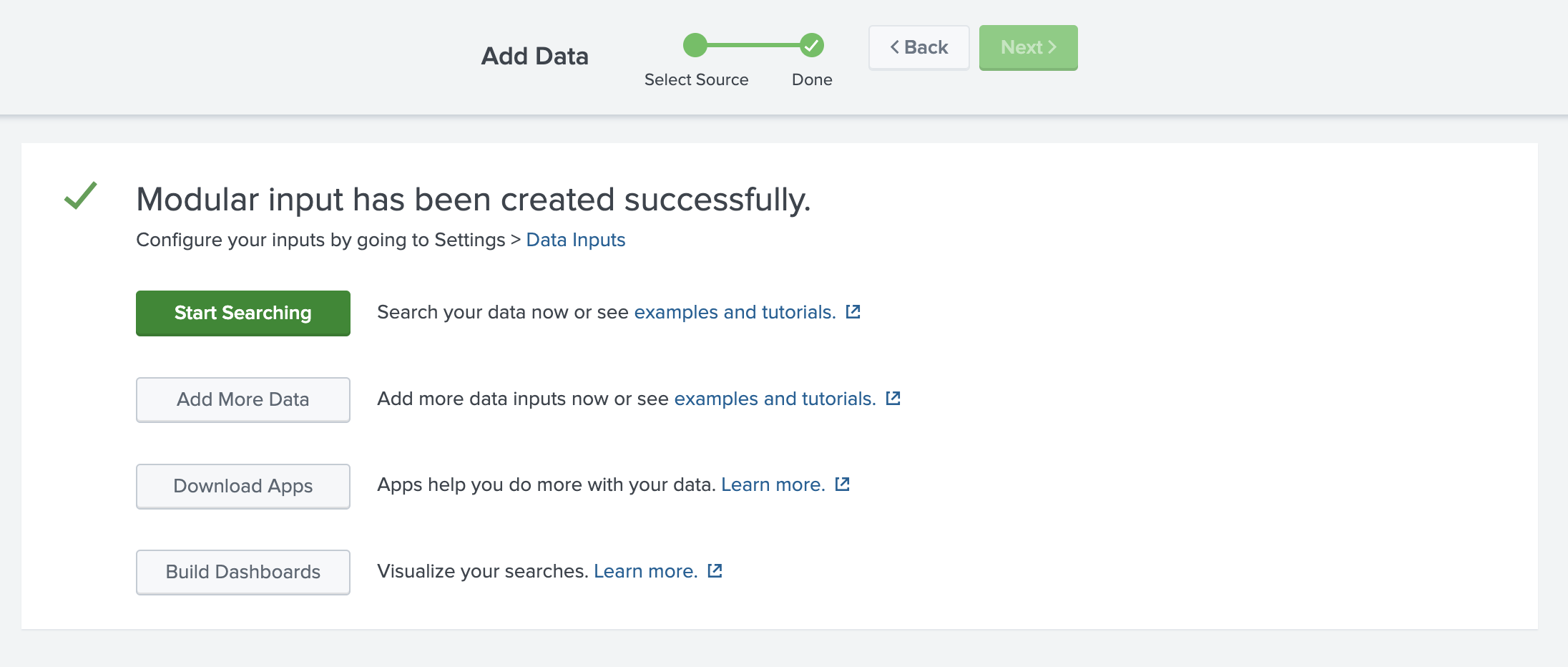The width and height of the screenshot is (1568, 667).
Task: Click the back arrow inside the Back button
Action: (895, 47)
